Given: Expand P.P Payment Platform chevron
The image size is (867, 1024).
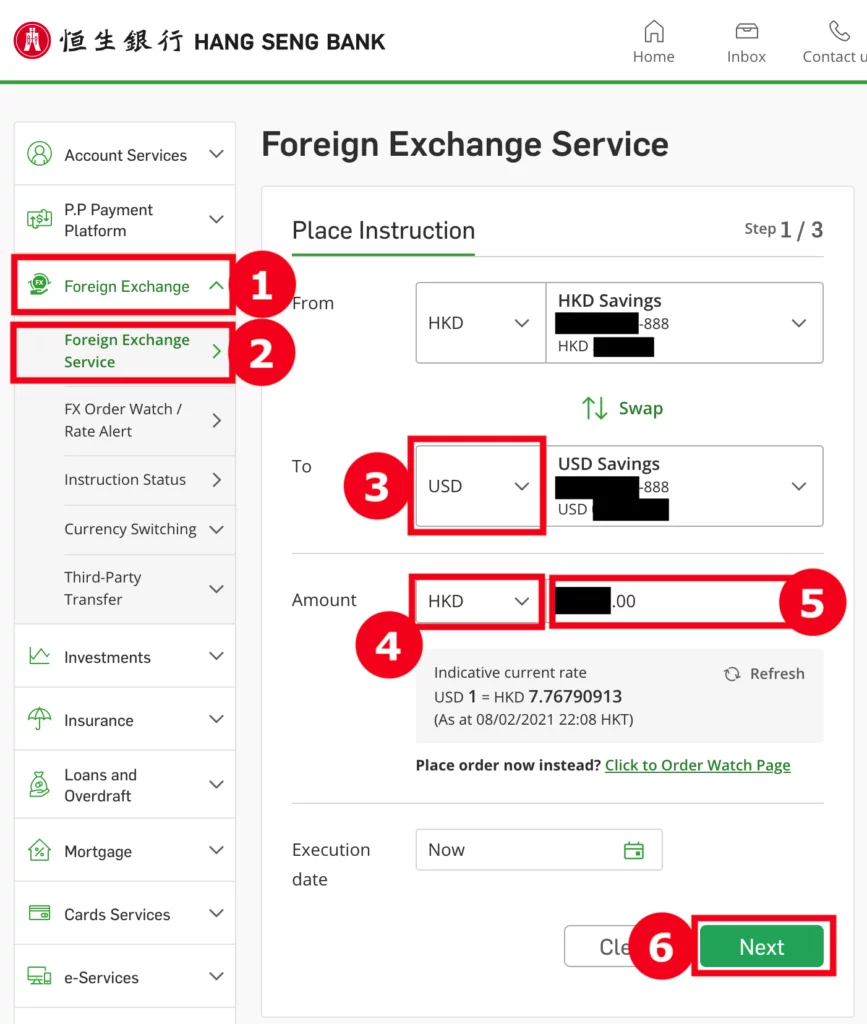Looking at the screenshot, I should tap(216, 219).
